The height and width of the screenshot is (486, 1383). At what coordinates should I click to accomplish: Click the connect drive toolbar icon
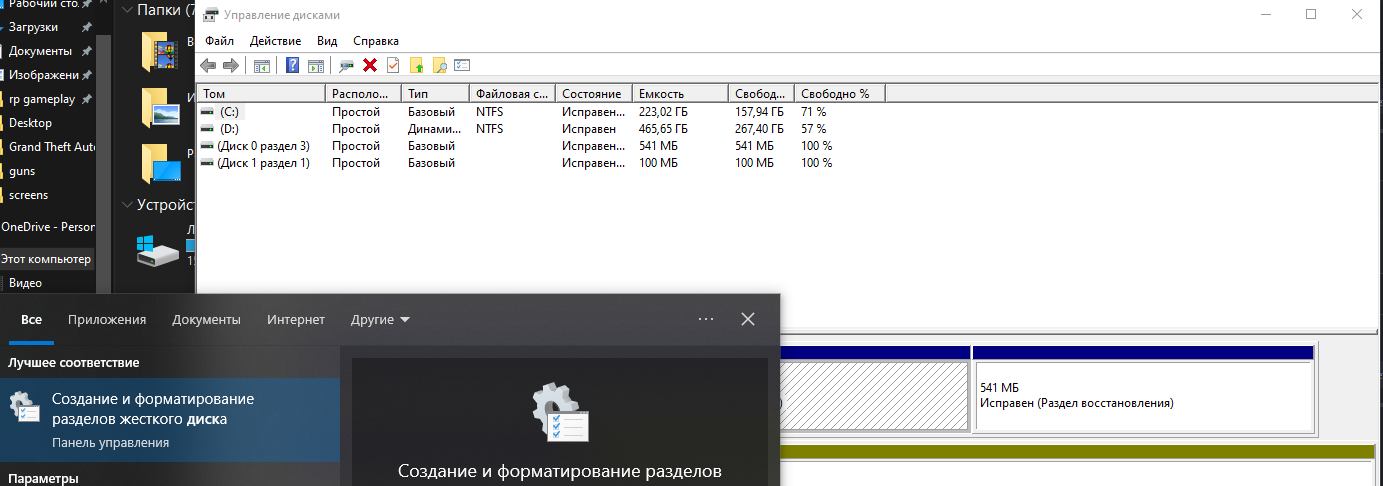coord(347,66)
